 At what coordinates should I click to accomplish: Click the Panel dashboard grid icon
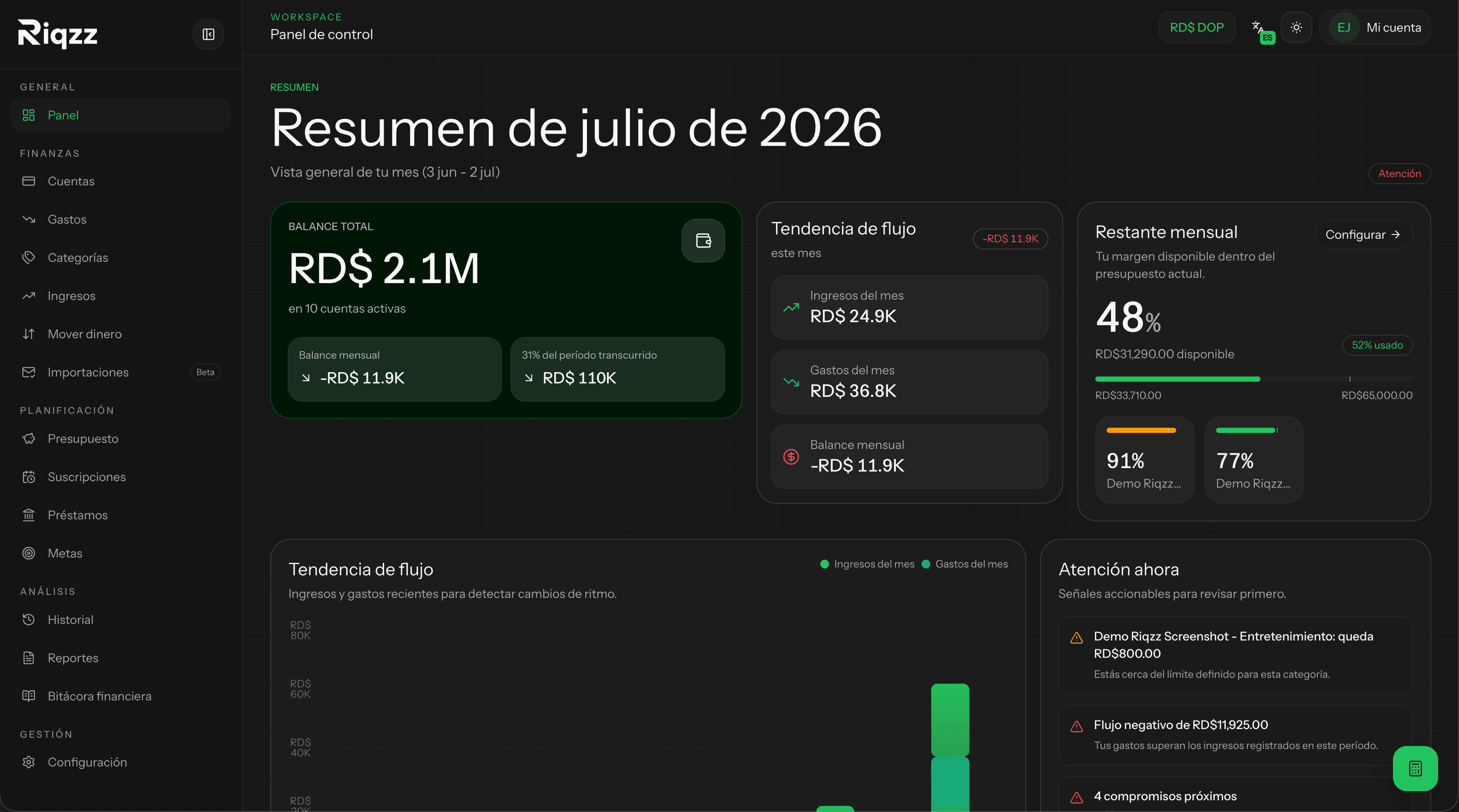(29, 115)
